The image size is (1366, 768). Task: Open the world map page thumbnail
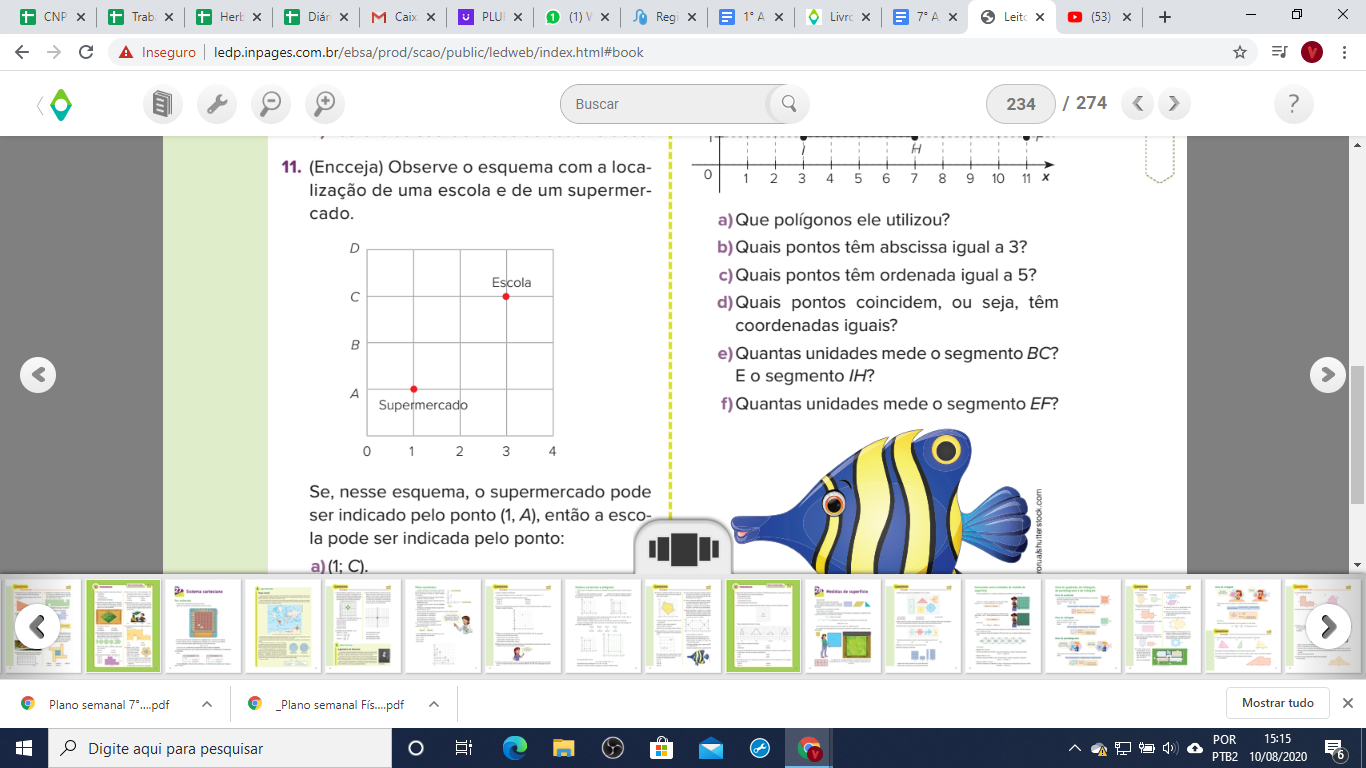[283, 626]
